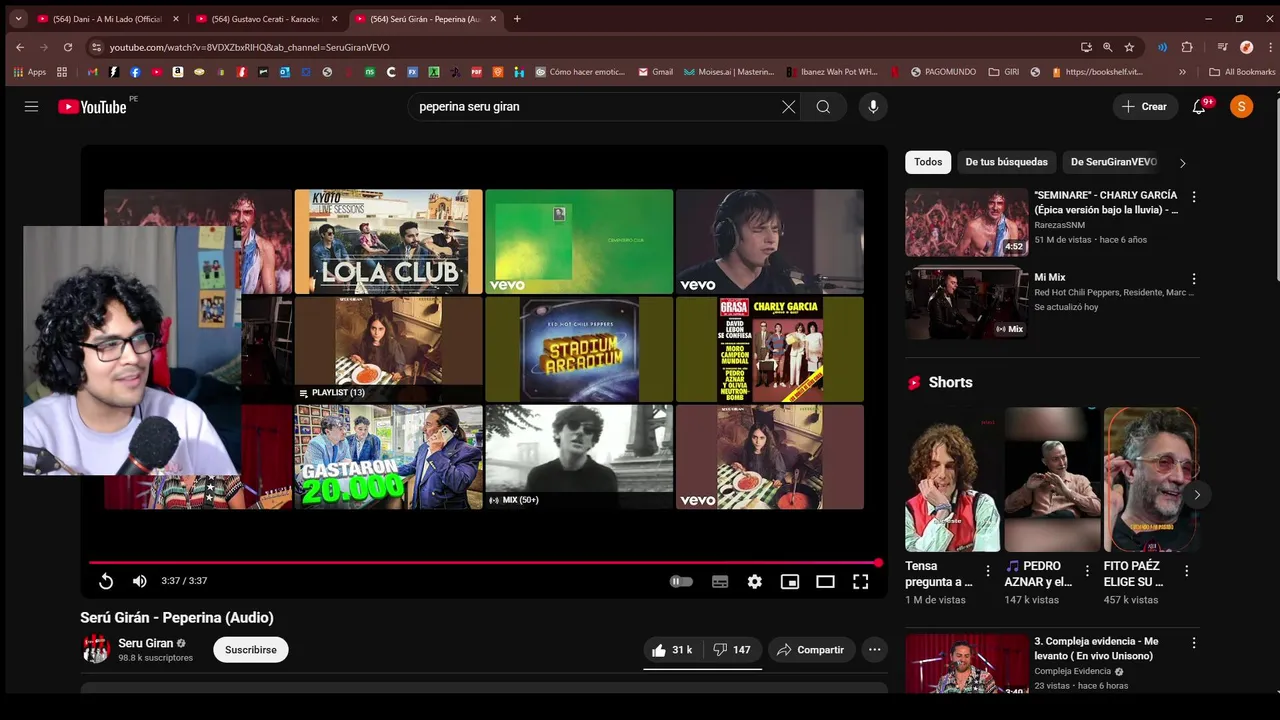Clear the search box text
Screen dimensions: 1280x720
coord(788,107)
